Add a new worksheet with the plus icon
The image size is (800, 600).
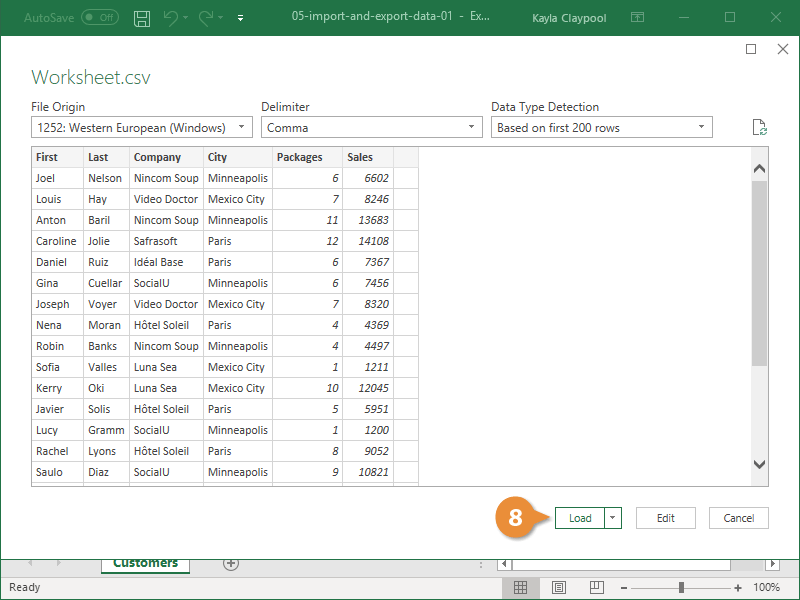click(x=231, y=564)
